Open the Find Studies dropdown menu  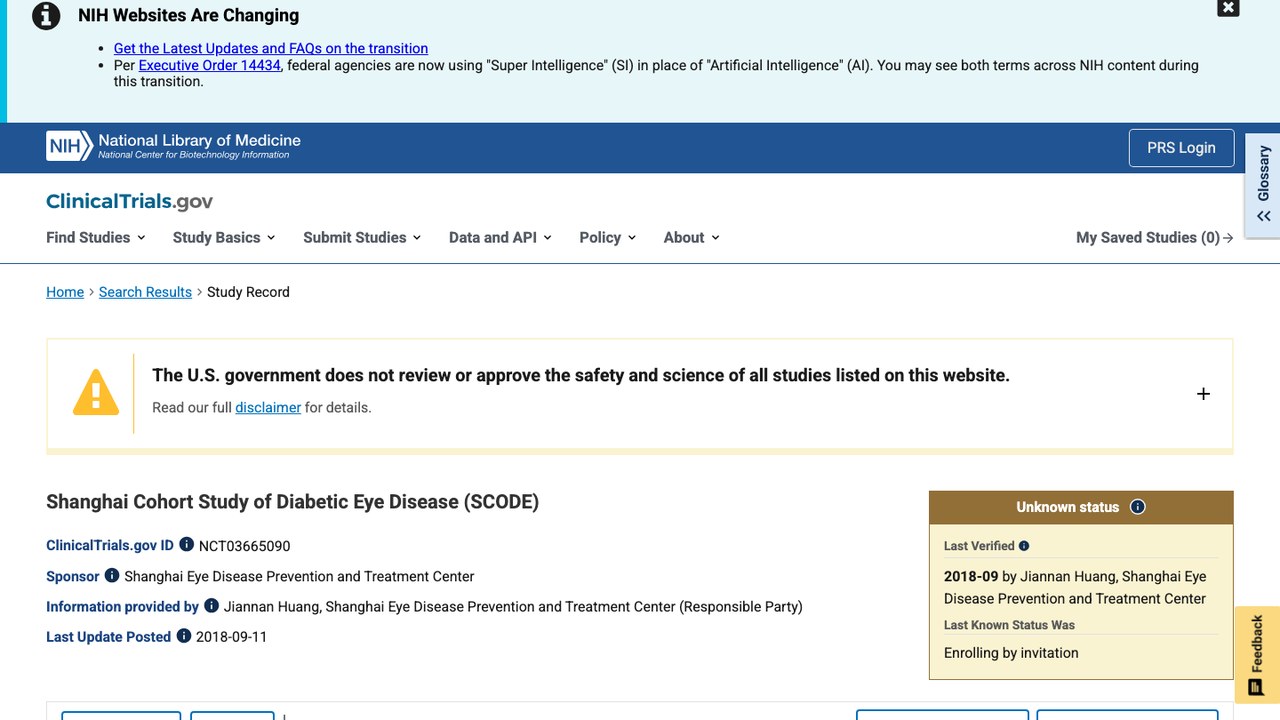pyautogui.click(x=96, y=237)
